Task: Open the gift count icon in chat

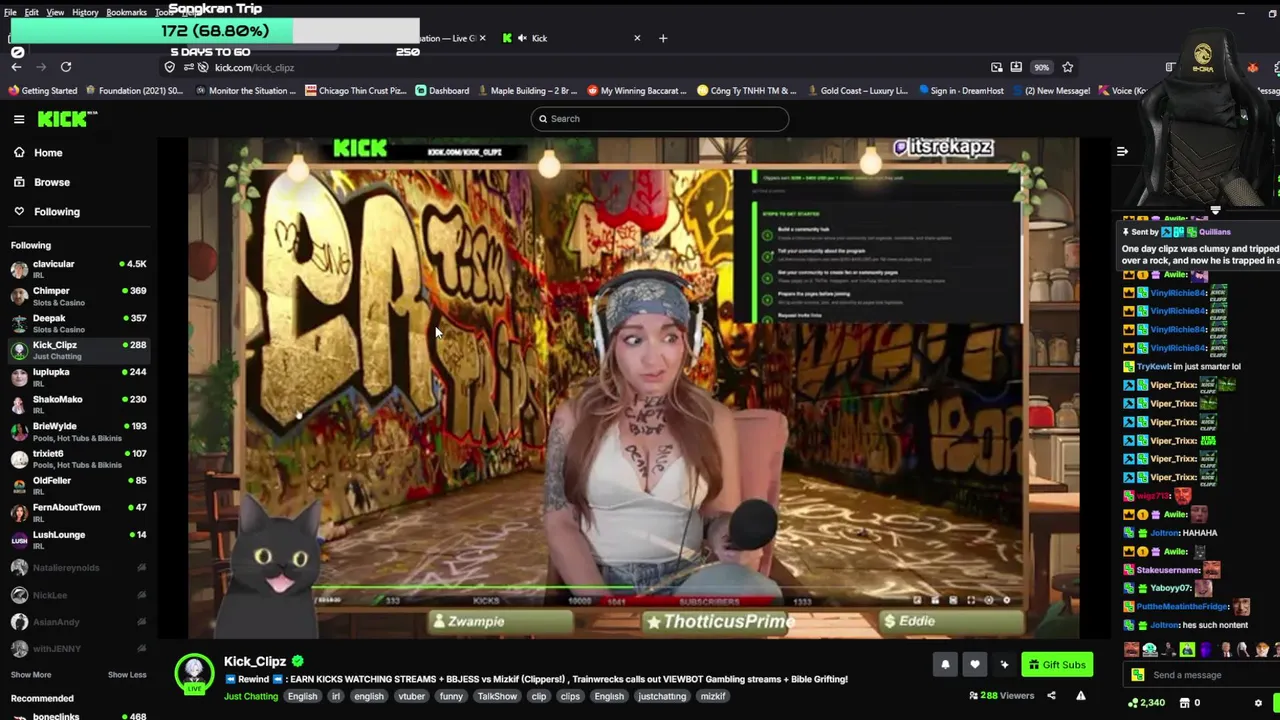Action: click(x=1189, y=703)
